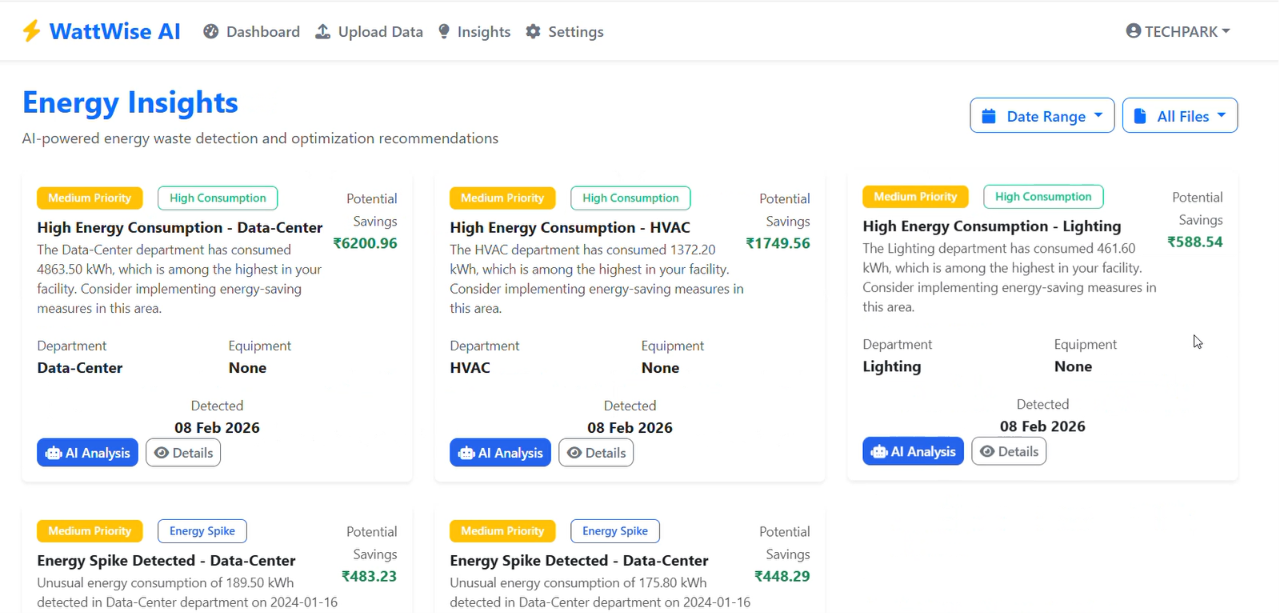This screenshot has width=1279, height=613.
Task: Run AI Analysis for the Data-Center card
Action: tap(88, 453)
